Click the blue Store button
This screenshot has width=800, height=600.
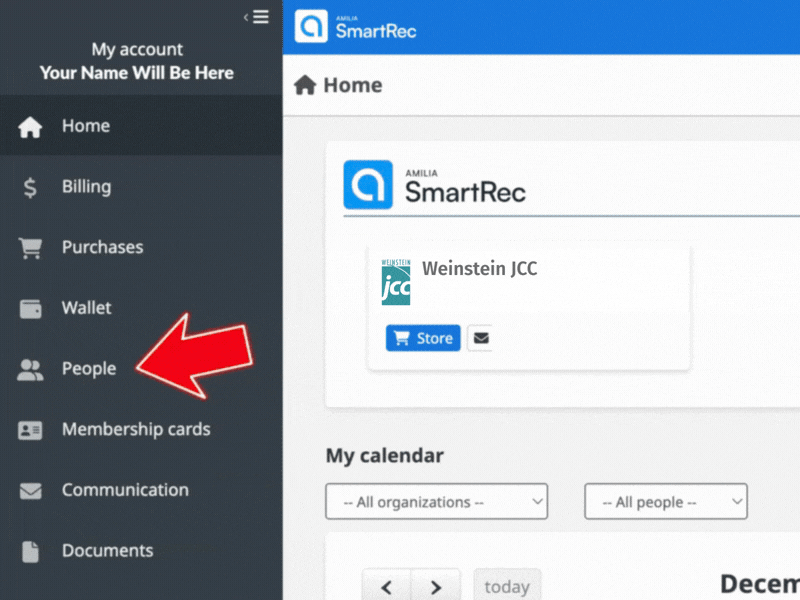[x=423, y=338]
